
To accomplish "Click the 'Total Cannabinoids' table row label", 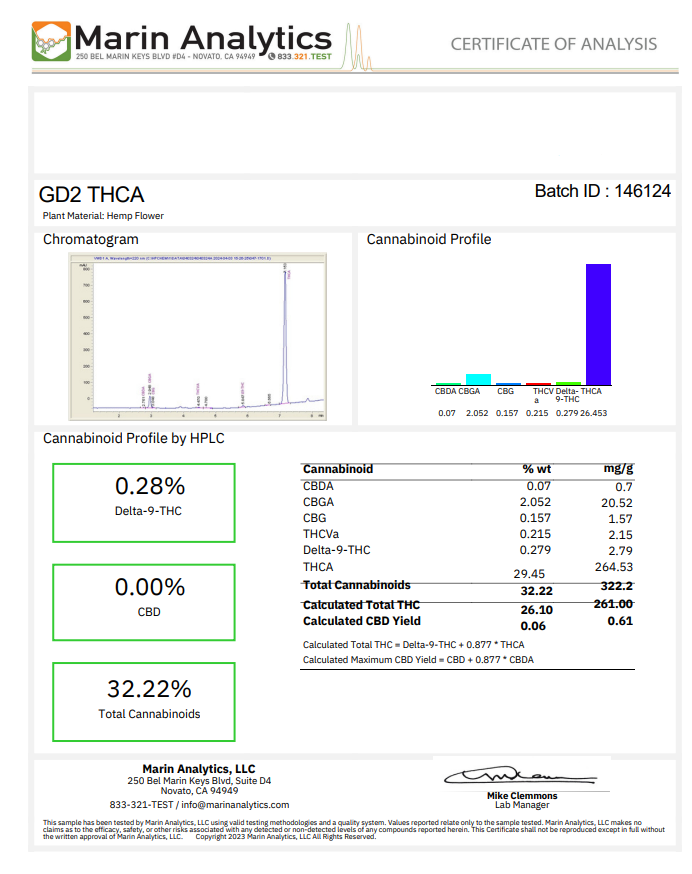I will tap(357, 585).
